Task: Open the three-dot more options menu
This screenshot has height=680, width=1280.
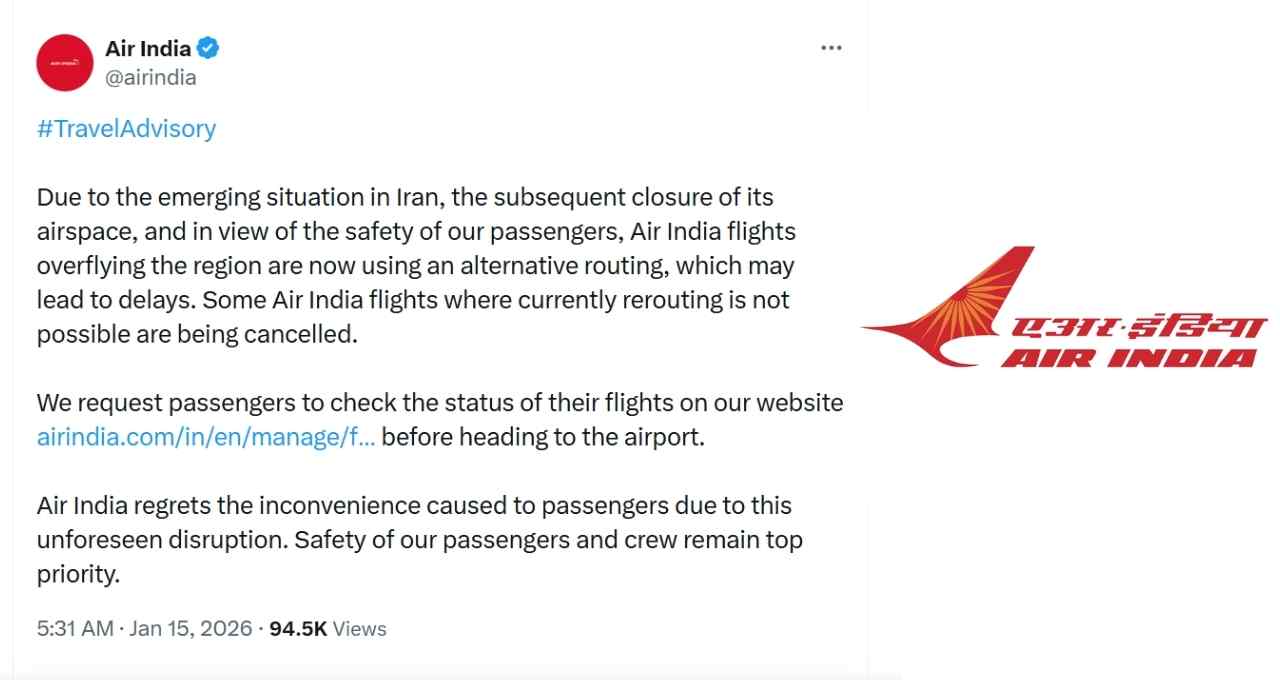Action: [830, 48]
